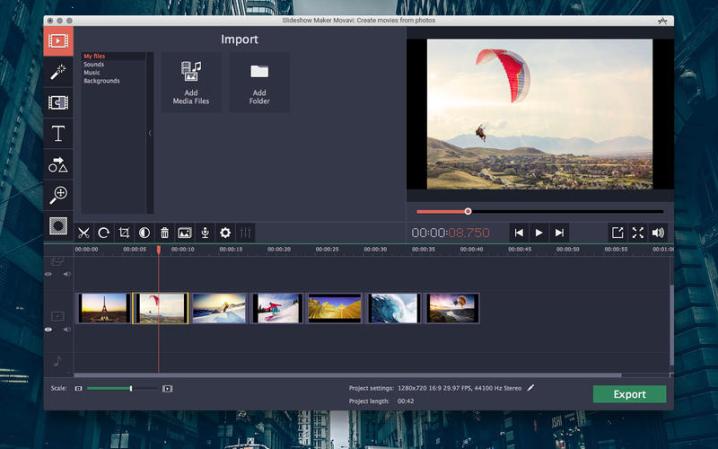This screenshot has width=718, height=449.
Task: Select the hot air balloon clip
Action: coord(452,308)
